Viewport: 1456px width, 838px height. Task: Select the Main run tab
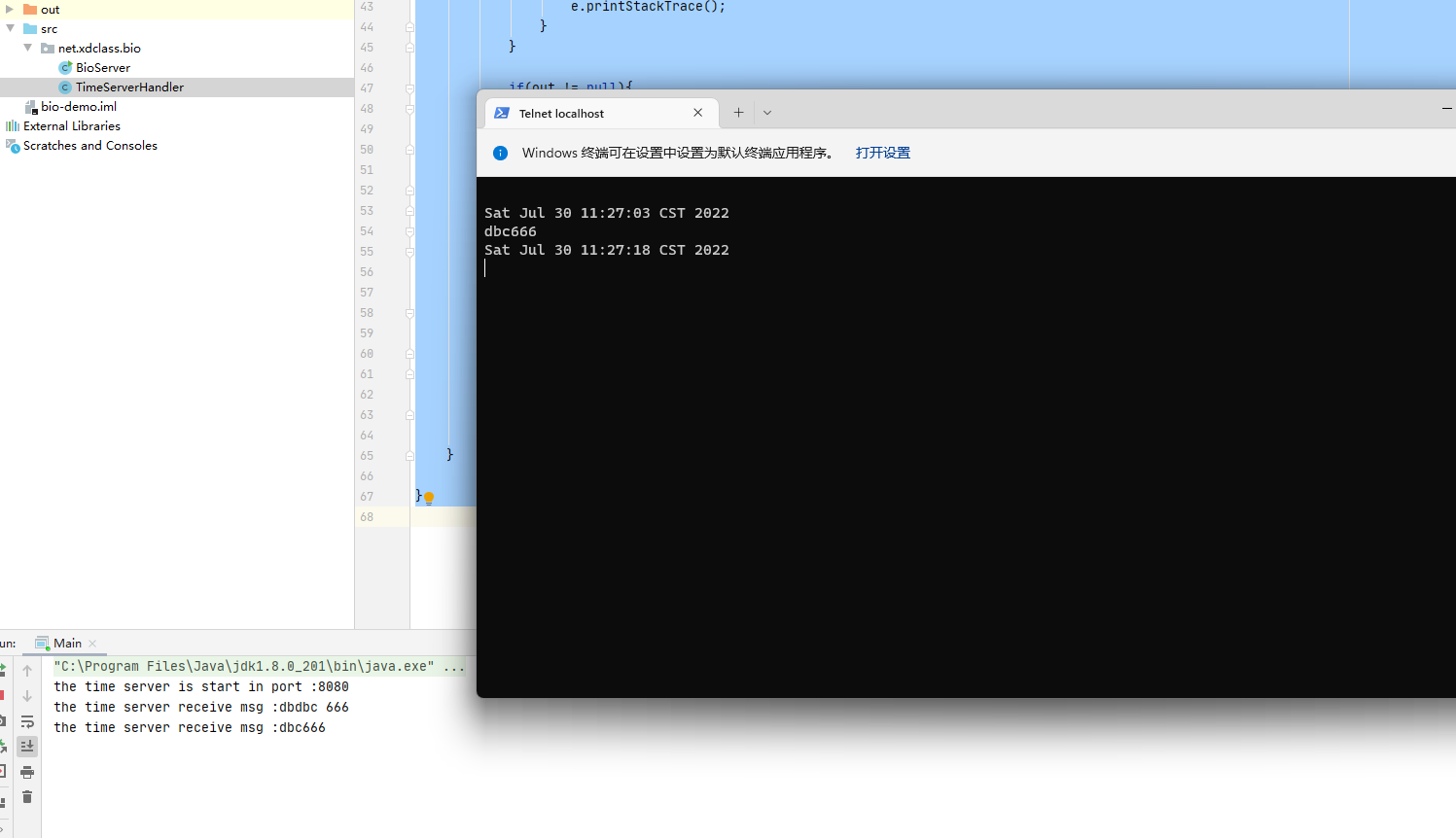pos(67,644)
